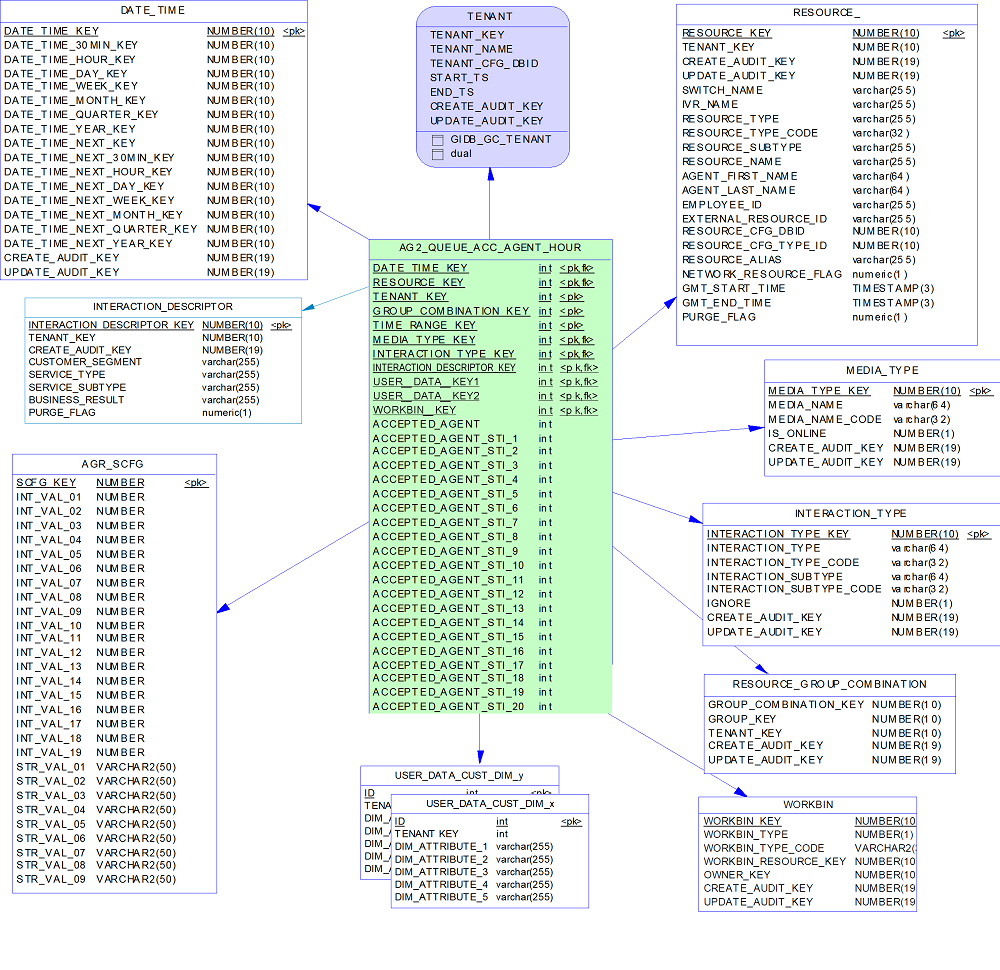1000x970 pixels.
Task: Select the TENANT entity title
Action: 490,17
